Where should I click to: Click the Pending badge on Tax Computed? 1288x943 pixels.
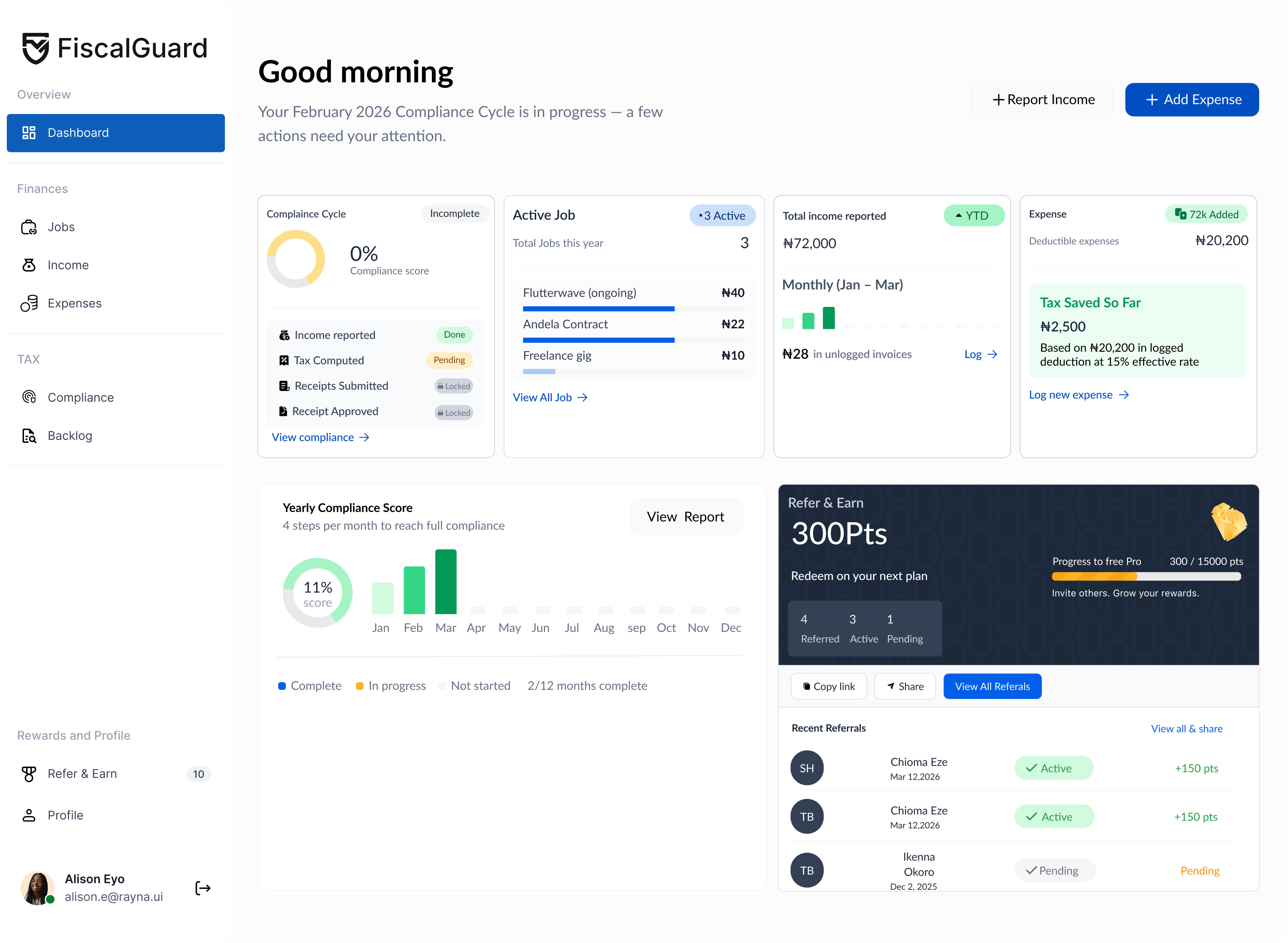(x=449, y=360)
